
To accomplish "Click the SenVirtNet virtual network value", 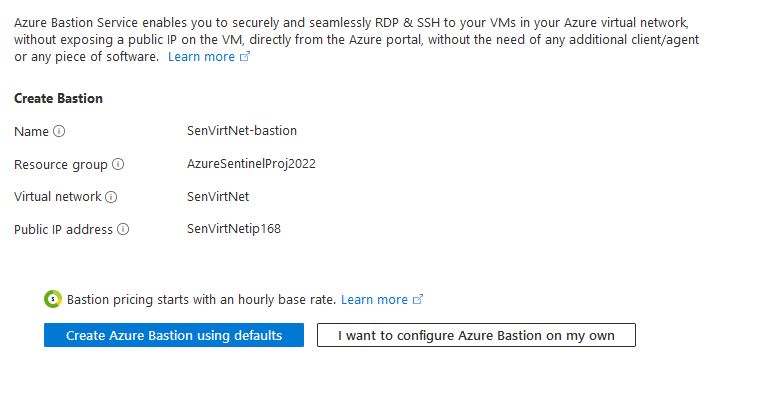I will (218, 197).
